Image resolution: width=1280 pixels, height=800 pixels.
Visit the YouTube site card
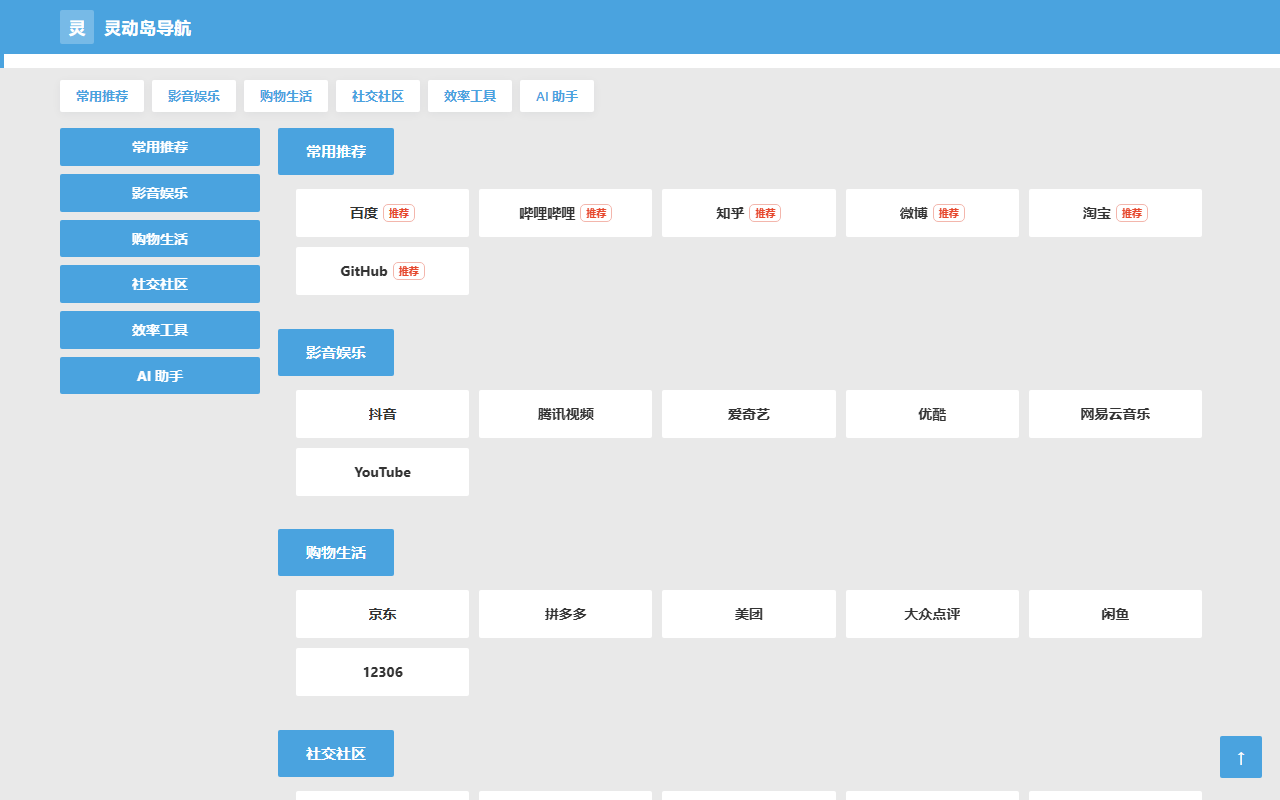coord(382,472)
